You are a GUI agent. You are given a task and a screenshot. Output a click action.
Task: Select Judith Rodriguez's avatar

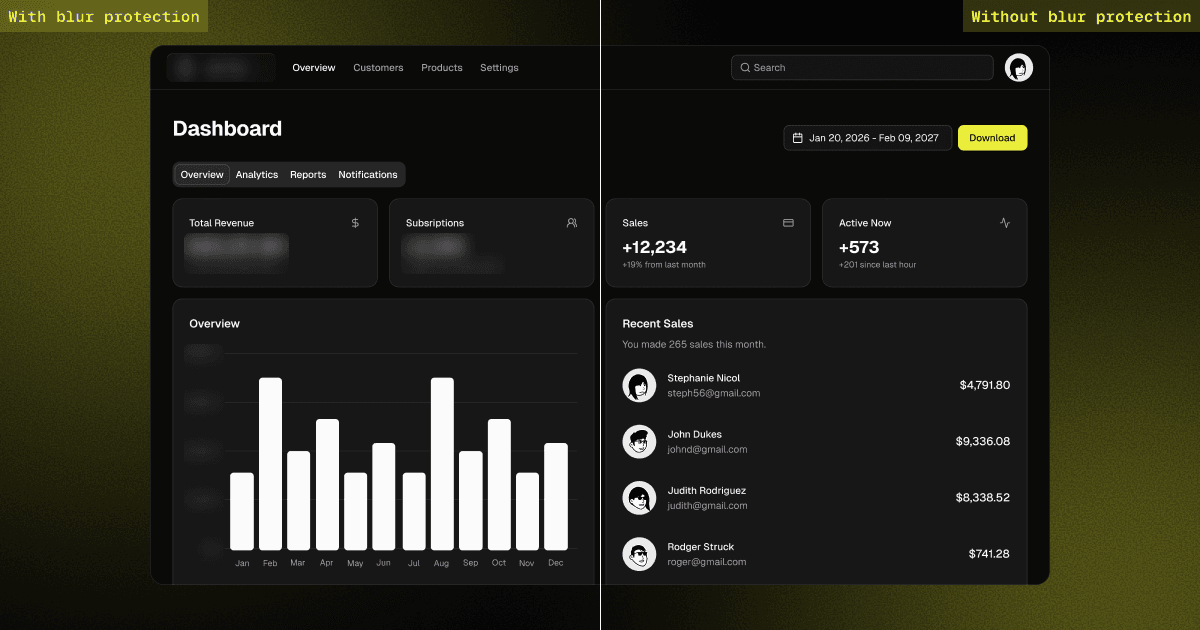point(639,498)
